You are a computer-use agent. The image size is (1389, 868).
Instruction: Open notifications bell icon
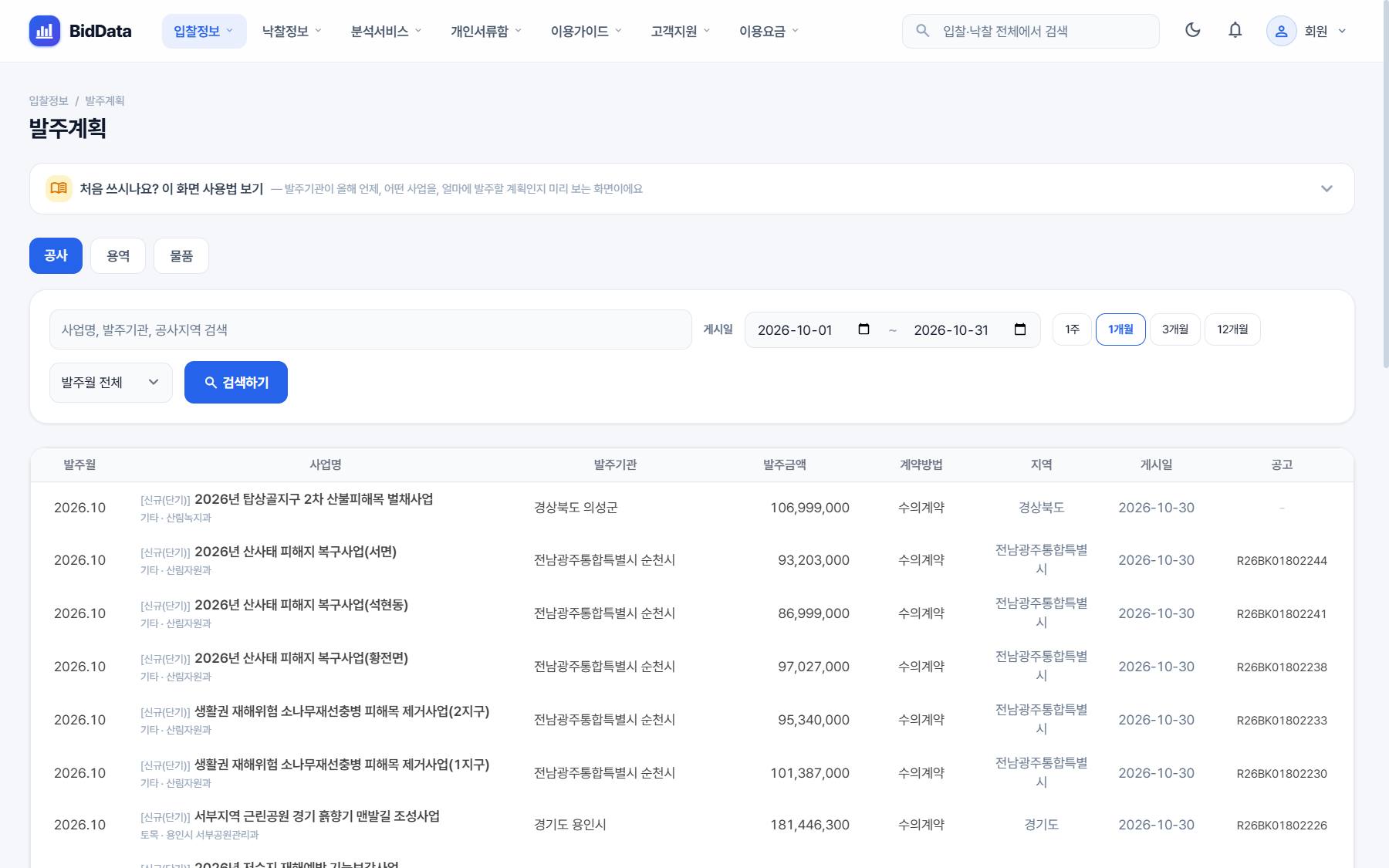tap(1235, 31)
